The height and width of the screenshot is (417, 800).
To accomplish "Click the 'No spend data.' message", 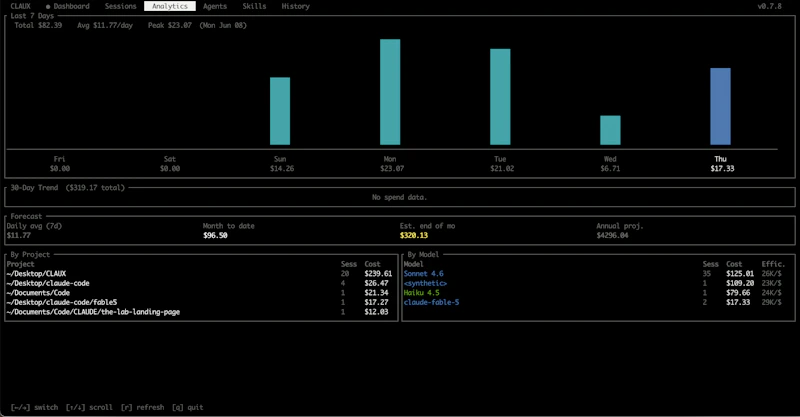I will [399, 197].
